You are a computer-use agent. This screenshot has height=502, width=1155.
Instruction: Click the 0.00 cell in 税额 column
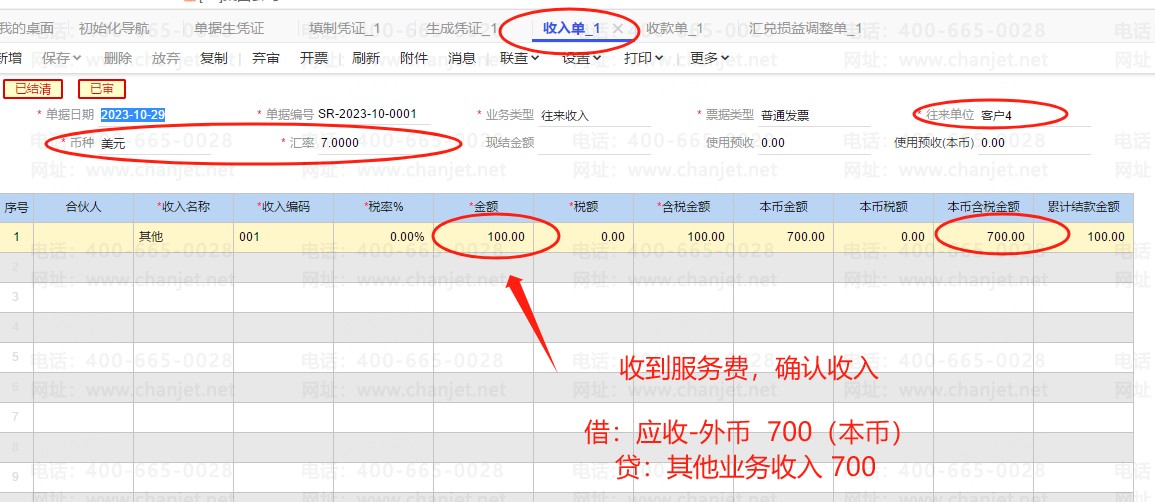tap(583, 237)
